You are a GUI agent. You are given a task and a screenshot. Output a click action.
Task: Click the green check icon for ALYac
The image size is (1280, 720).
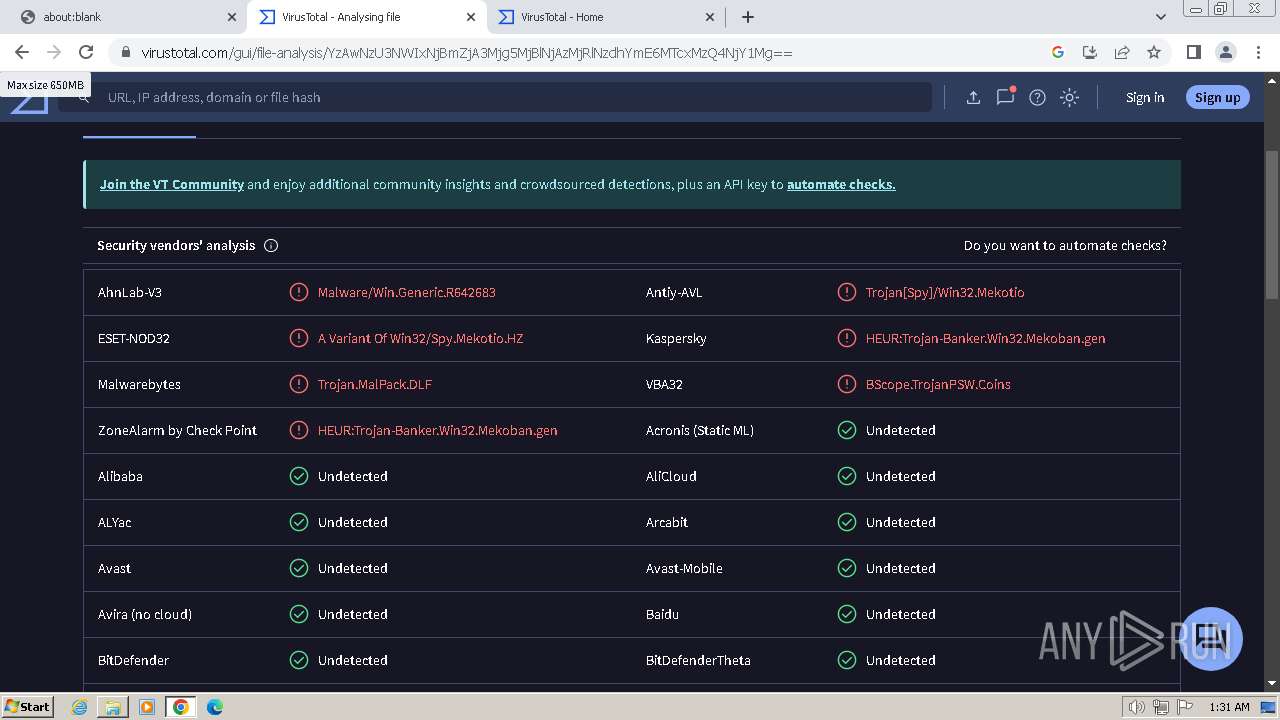pyautogui.click(x=299, y=522)
